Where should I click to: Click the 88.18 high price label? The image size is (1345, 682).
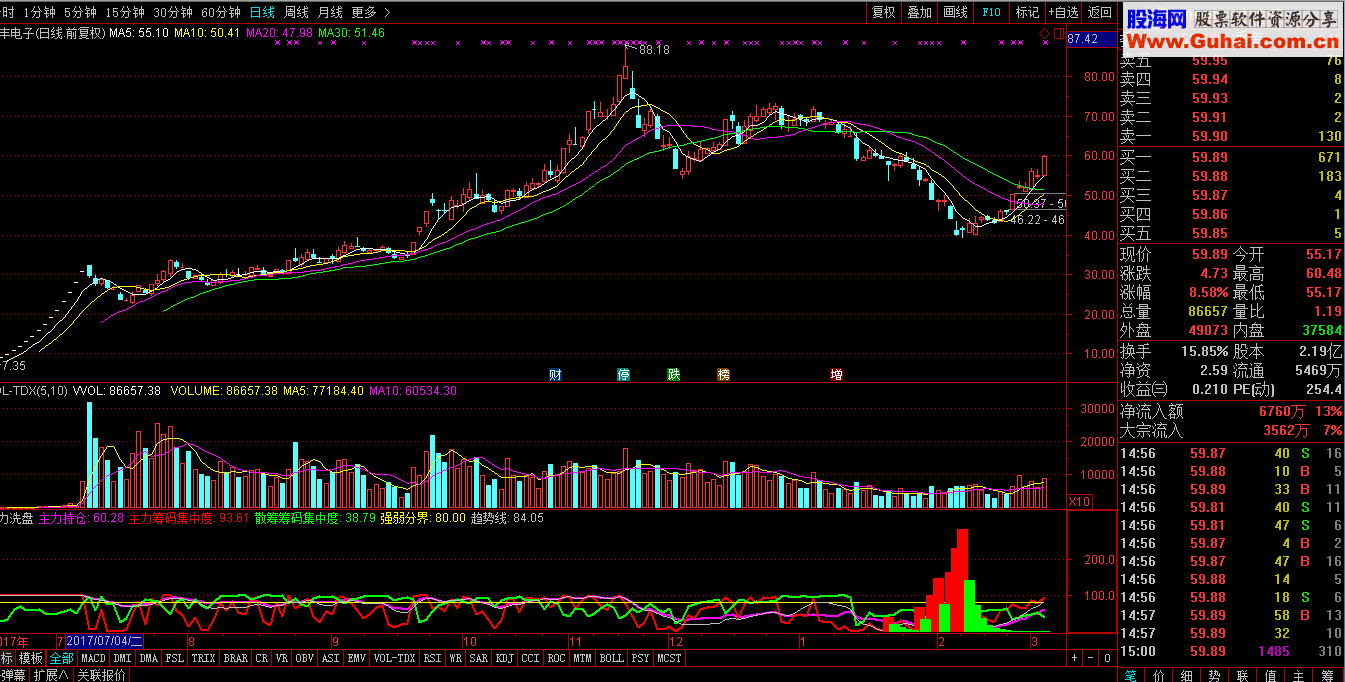click(x=654, y=49)
